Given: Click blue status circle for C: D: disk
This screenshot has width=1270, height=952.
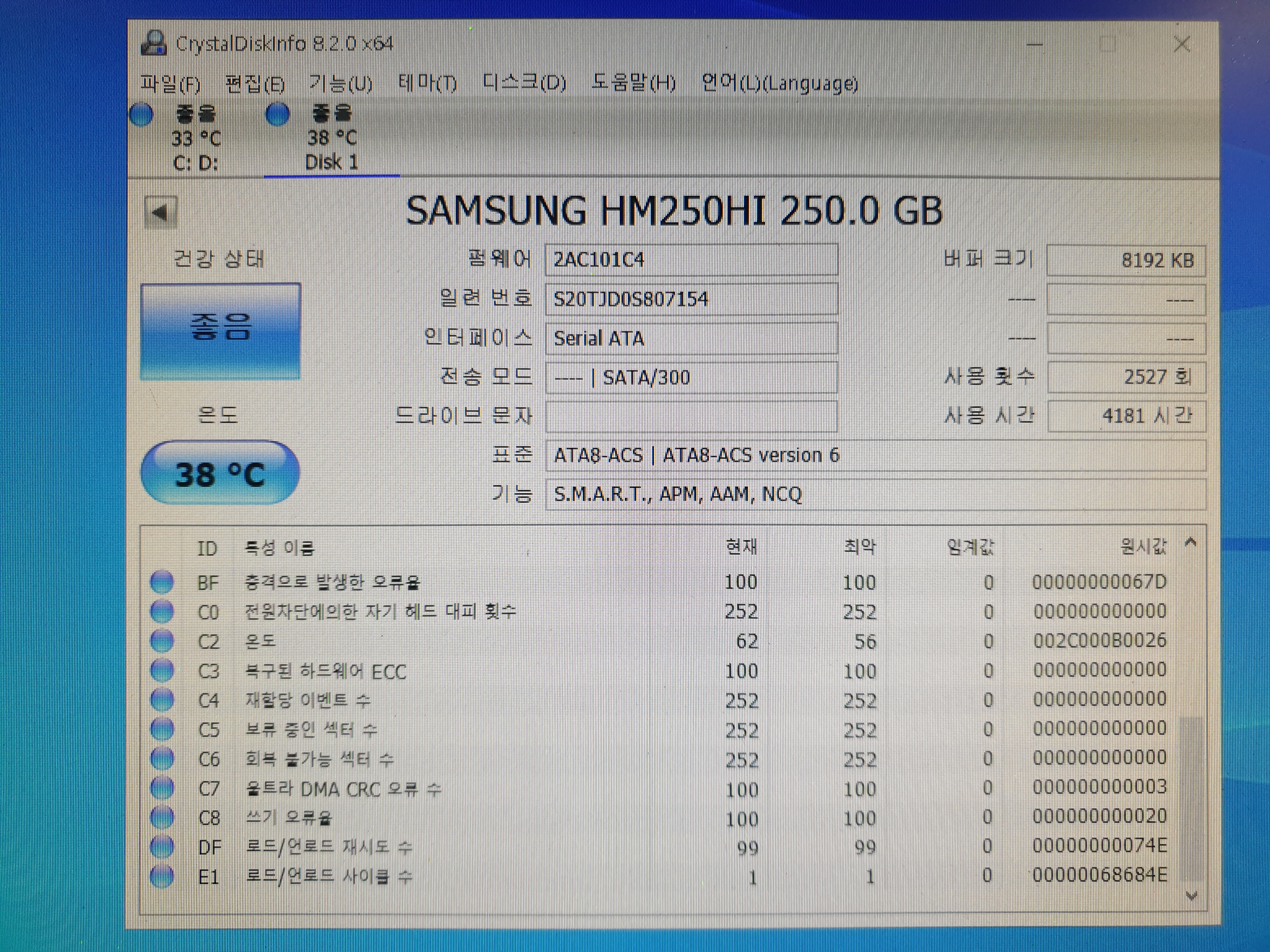Looking at the screenshot, I should 142,115.
